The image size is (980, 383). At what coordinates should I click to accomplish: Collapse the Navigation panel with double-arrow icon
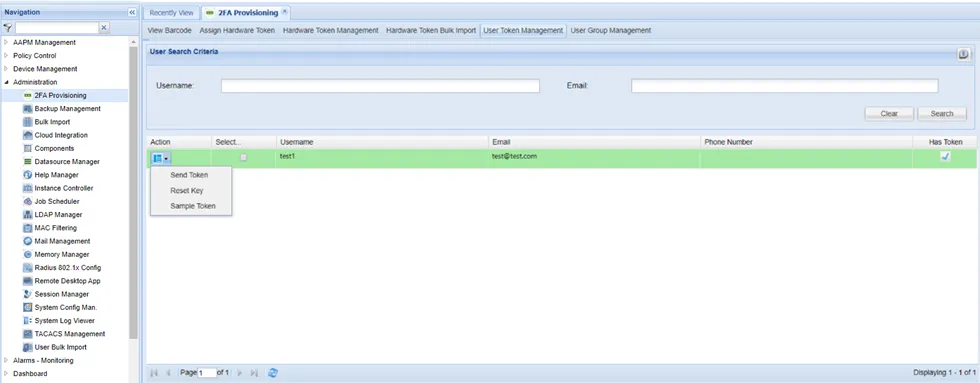click(x=132, y=12)
